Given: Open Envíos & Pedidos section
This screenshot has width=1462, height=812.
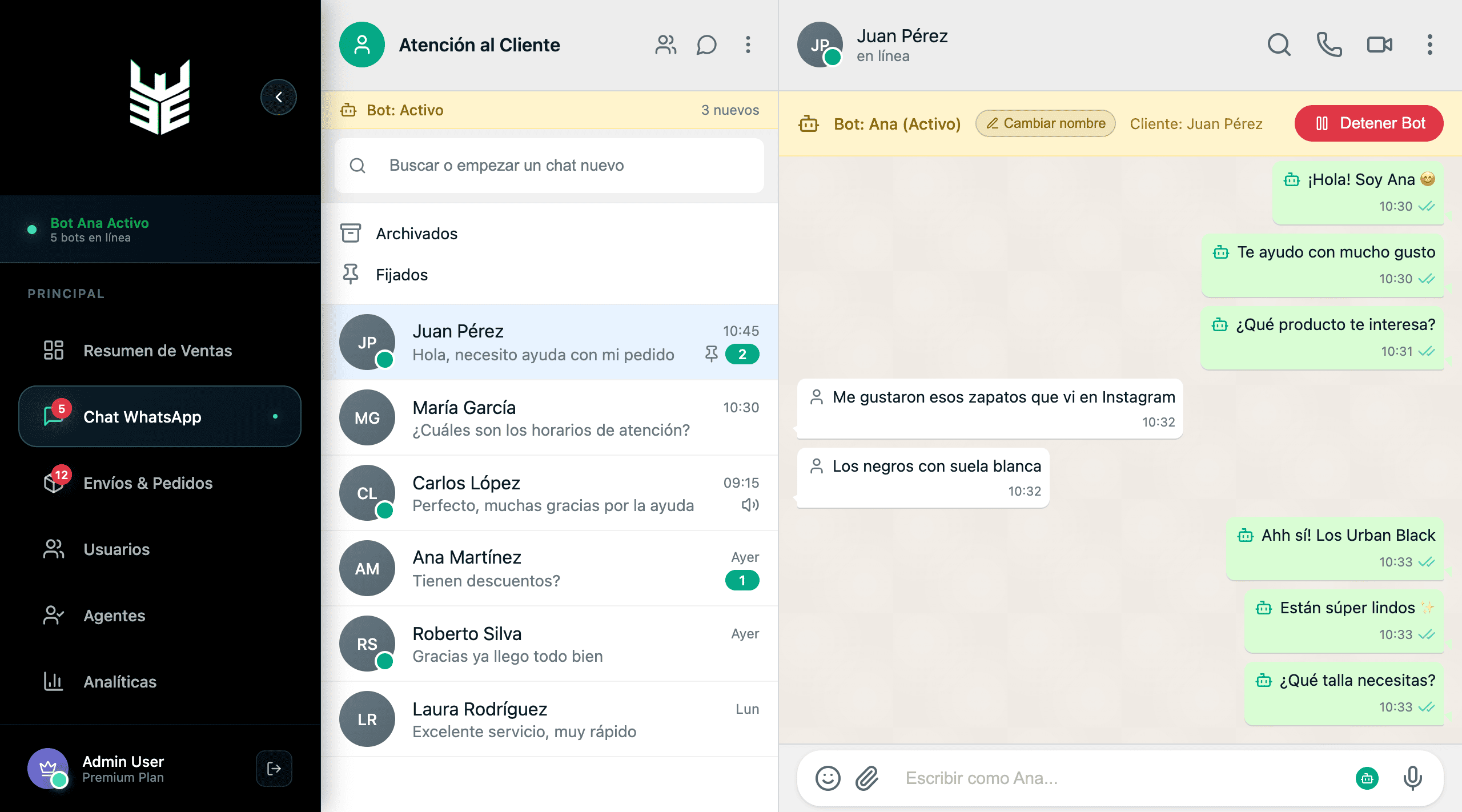Looking at the screenshot, I should pos(160,483).
